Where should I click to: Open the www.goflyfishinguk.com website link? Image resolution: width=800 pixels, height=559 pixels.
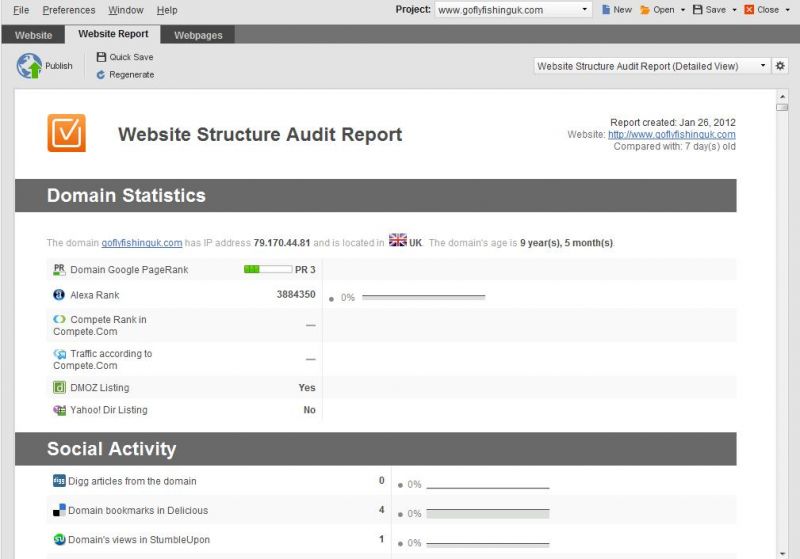click(x=671, y=134)
